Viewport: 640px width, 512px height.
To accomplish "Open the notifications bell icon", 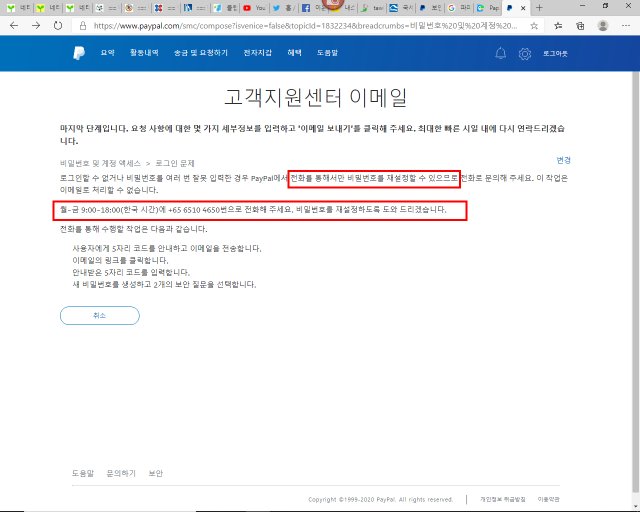I will tap(500, 53).
